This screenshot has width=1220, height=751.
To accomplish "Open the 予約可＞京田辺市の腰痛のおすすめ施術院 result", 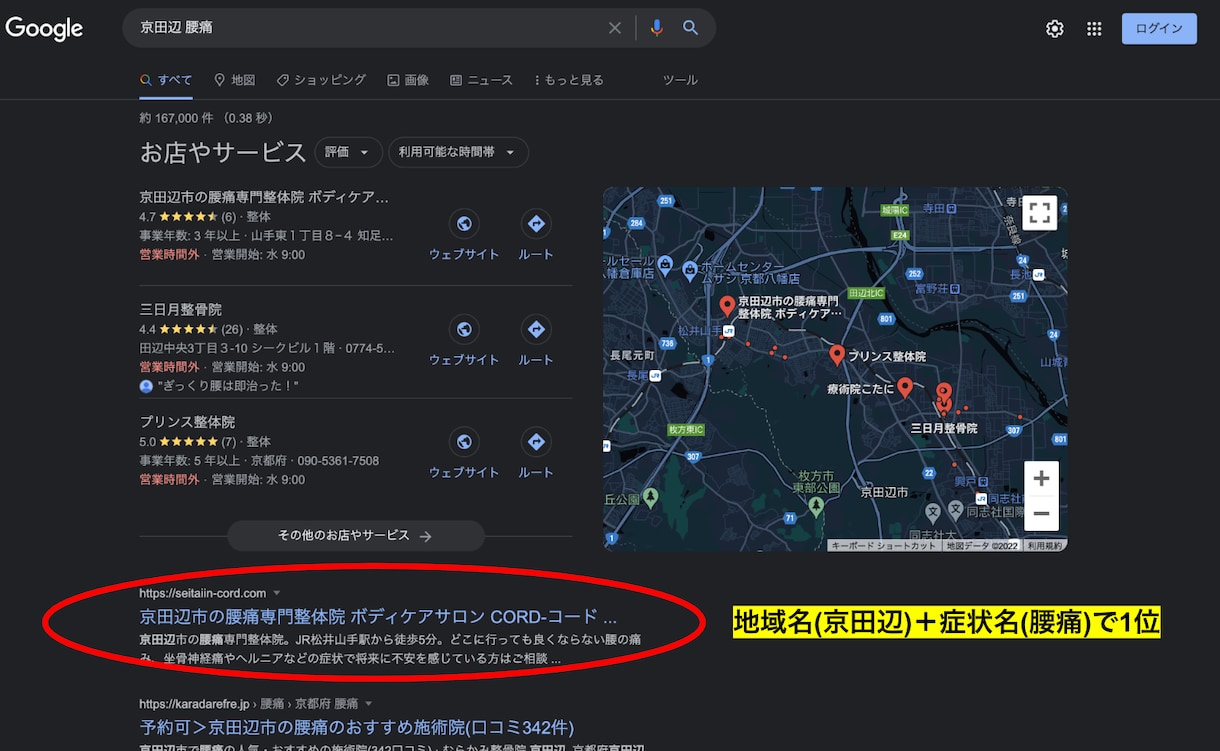I will tap(357, 727).
